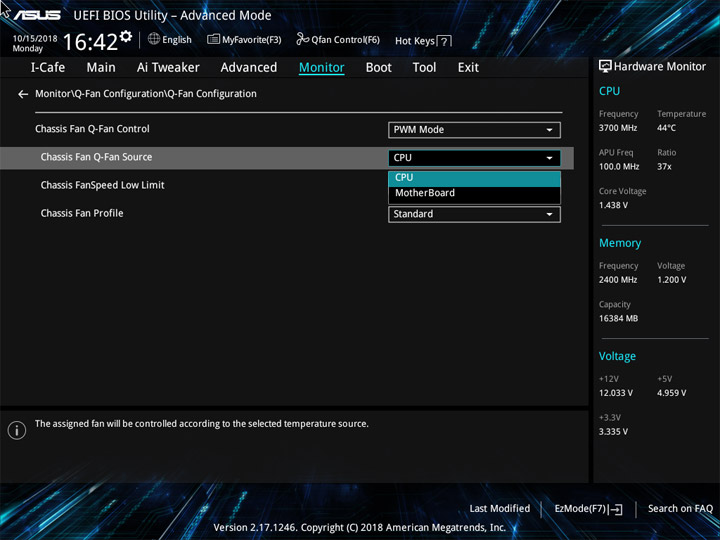Open the Exit tab
This screenshot has width=720, height=540.
point(468,68)
